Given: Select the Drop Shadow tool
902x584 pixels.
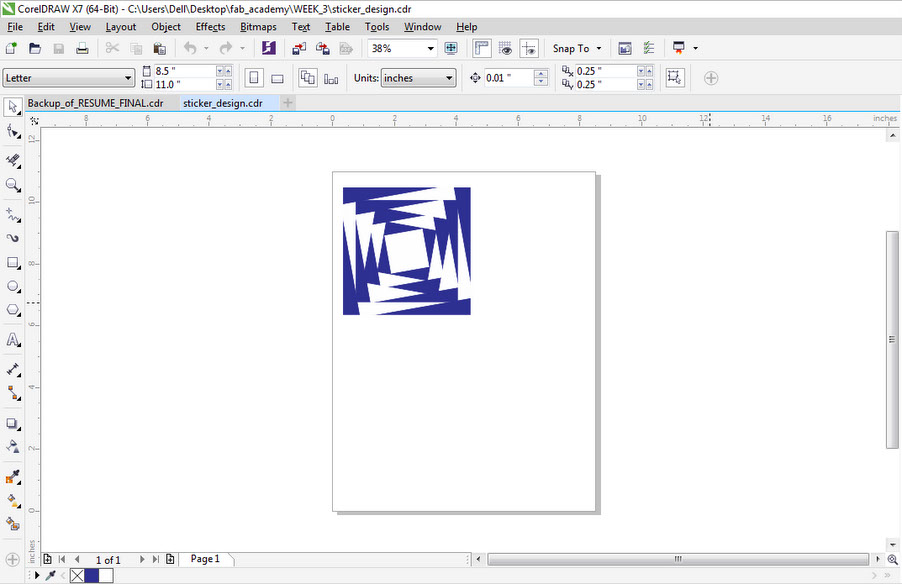Looking at the screenshot, I should coord(13,423).
